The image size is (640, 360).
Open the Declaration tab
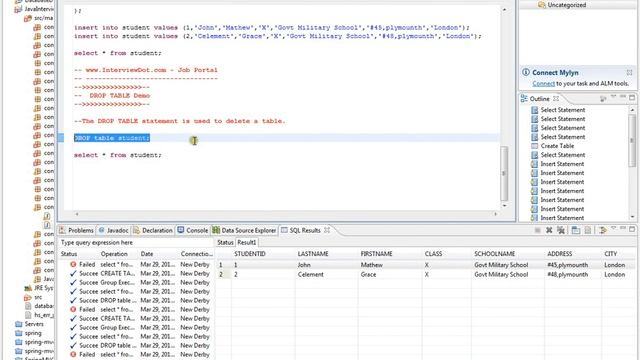point(153,230)
